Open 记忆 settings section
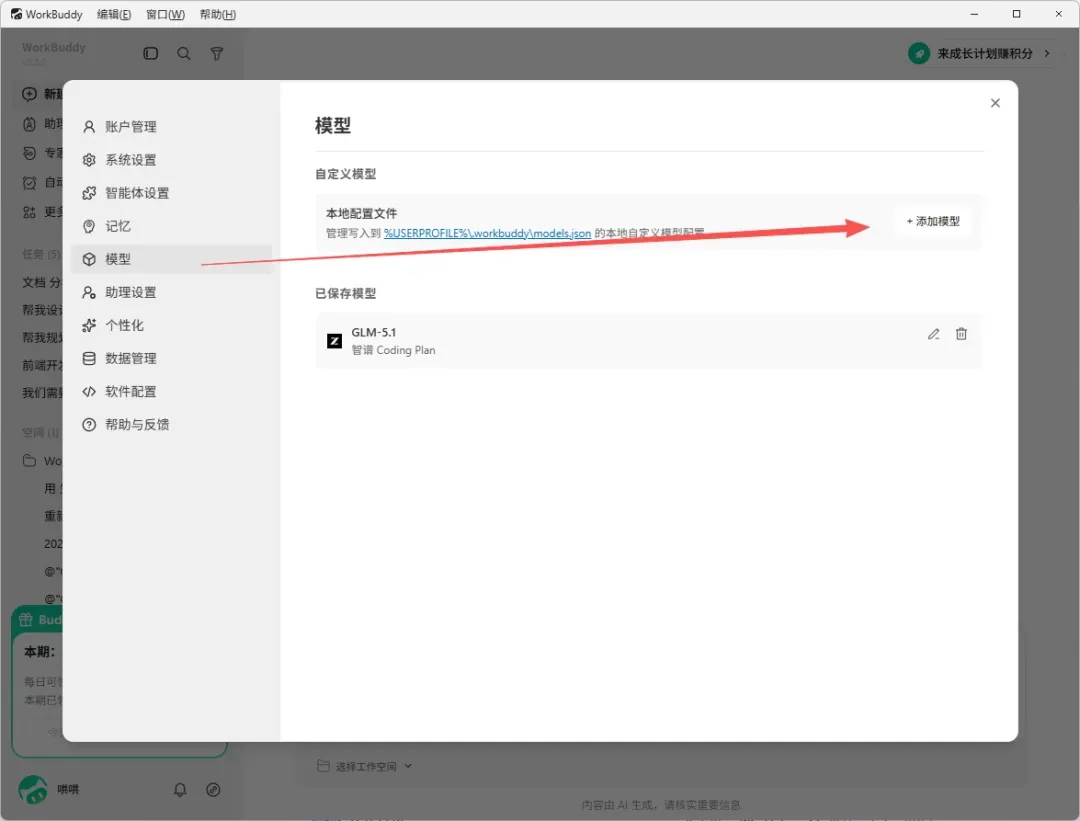The image size is (1080, 821). 171,226
